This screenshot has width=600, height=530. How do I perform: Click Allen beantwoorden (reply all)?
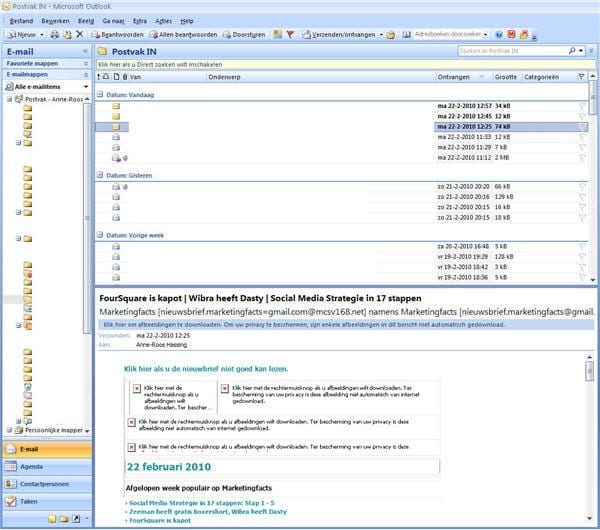click(183, 34)
